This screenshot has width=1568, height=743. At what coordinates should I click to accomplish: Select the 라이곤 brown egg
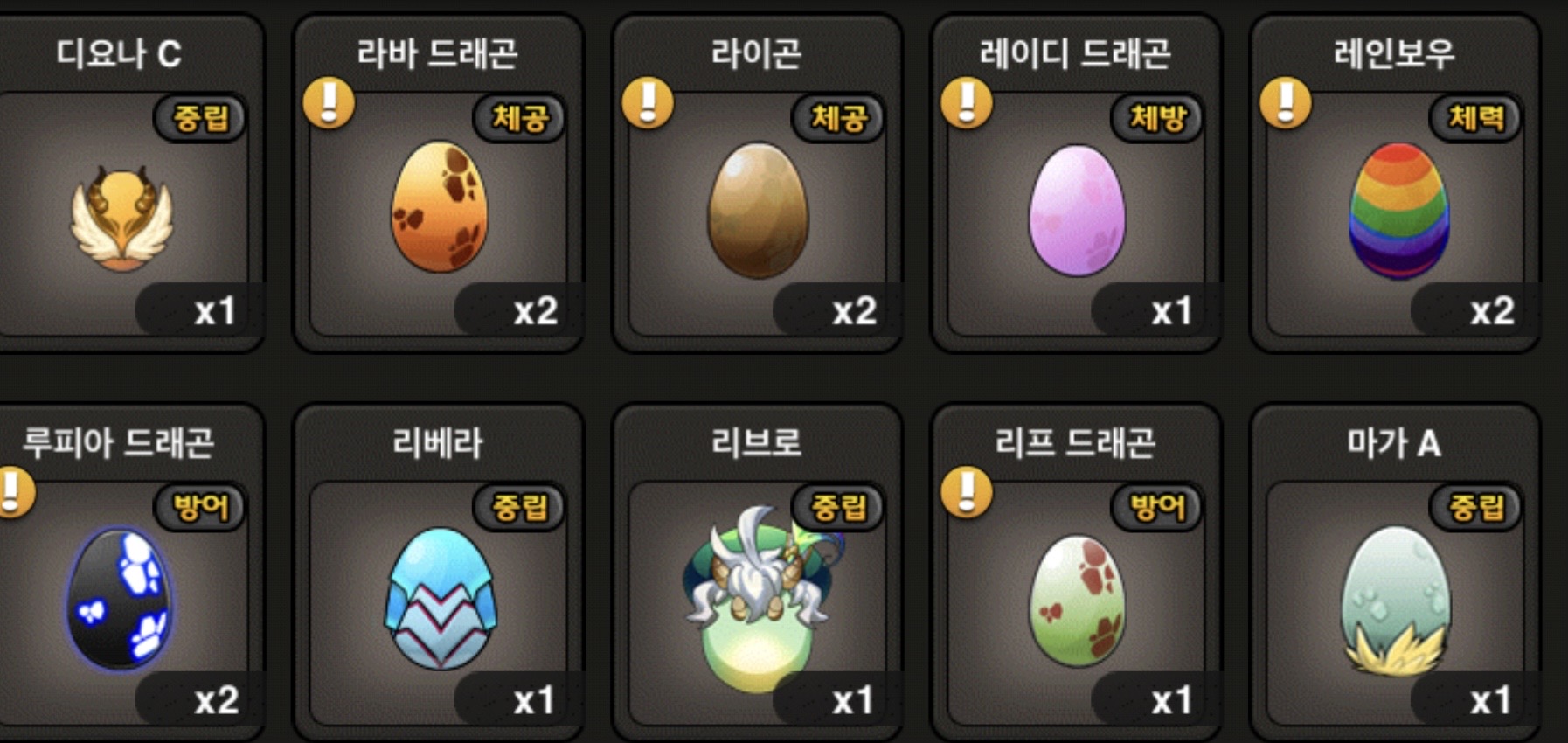pyautogui.click(x=758, y=211)
